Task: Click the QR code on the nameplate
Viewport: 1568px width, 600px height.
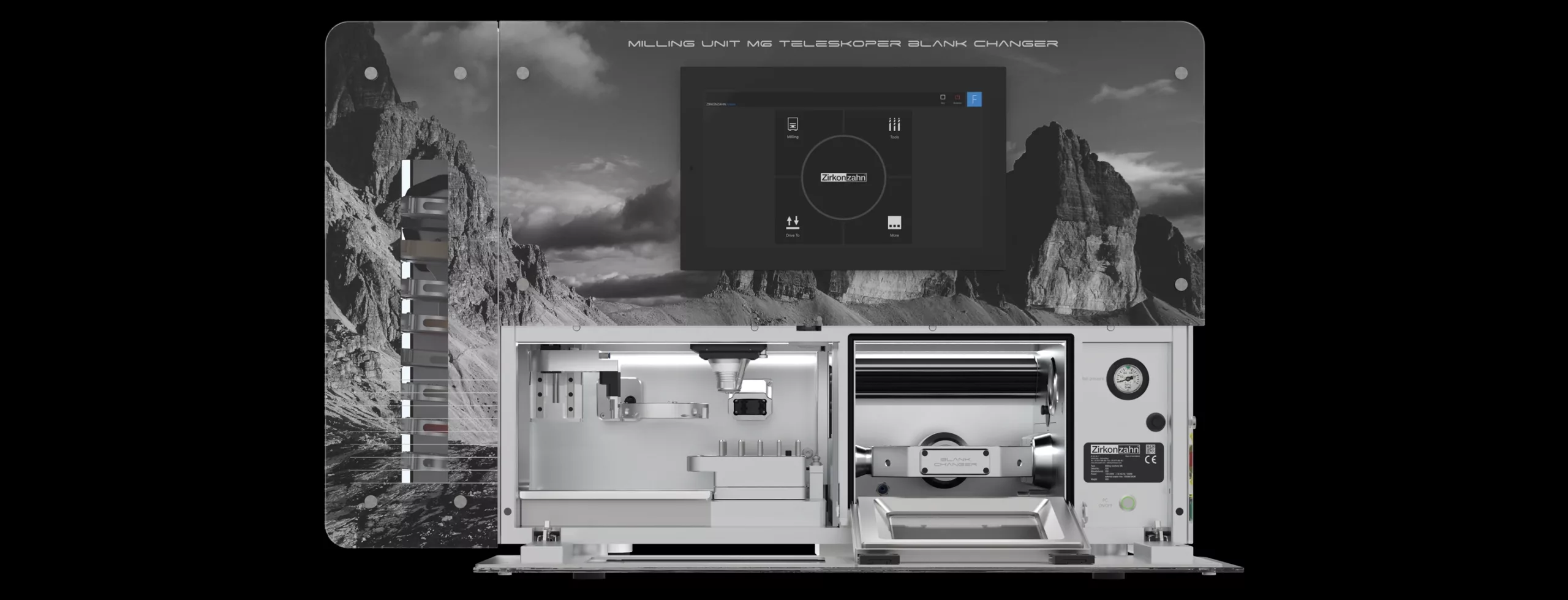Action: [x=1150, y=449]
